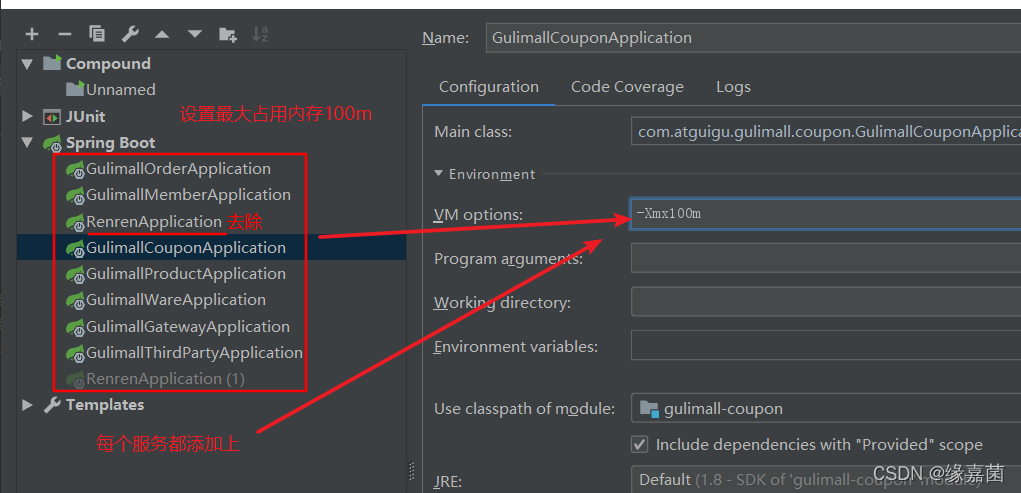The height and width of the screenshot is (493, 1021).
Task: Click the Main class field
Action: pos(826,131)
